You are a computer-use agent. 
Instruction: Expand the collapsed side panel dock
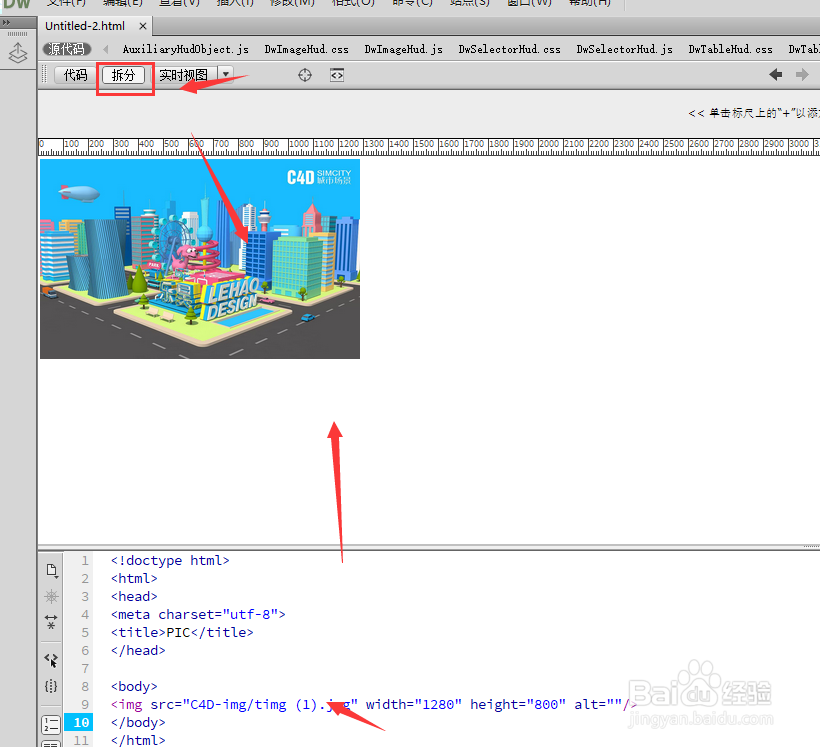pyautogui.click(x=6, y=22)
